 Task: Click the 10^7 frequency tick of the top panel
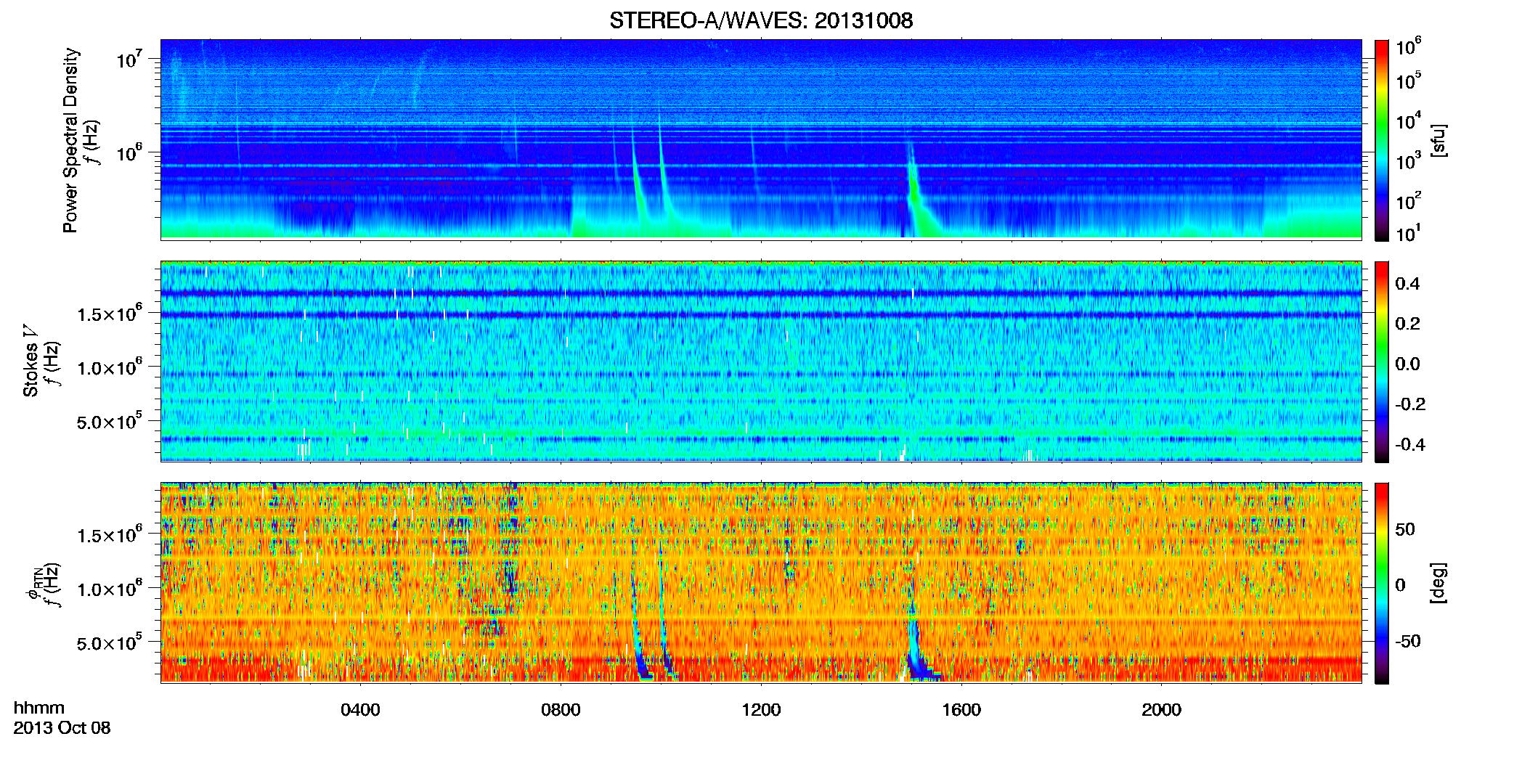(129, 58)
